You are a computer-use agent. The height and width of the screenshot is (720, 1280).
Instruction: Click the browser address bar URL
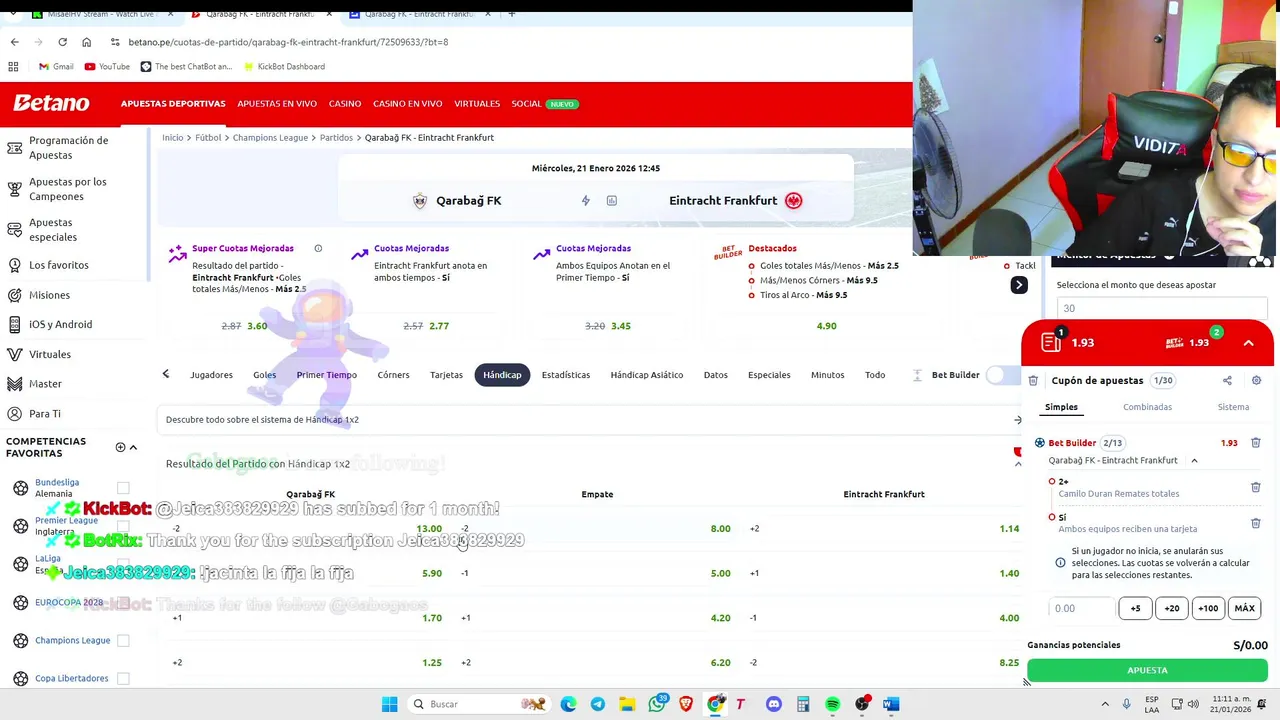coord(288,42)
